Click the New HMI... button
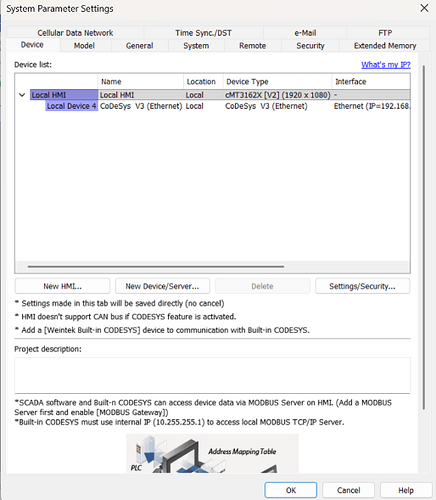The height and width of the screenshot is (500, 436). click(x=62, y=286)
